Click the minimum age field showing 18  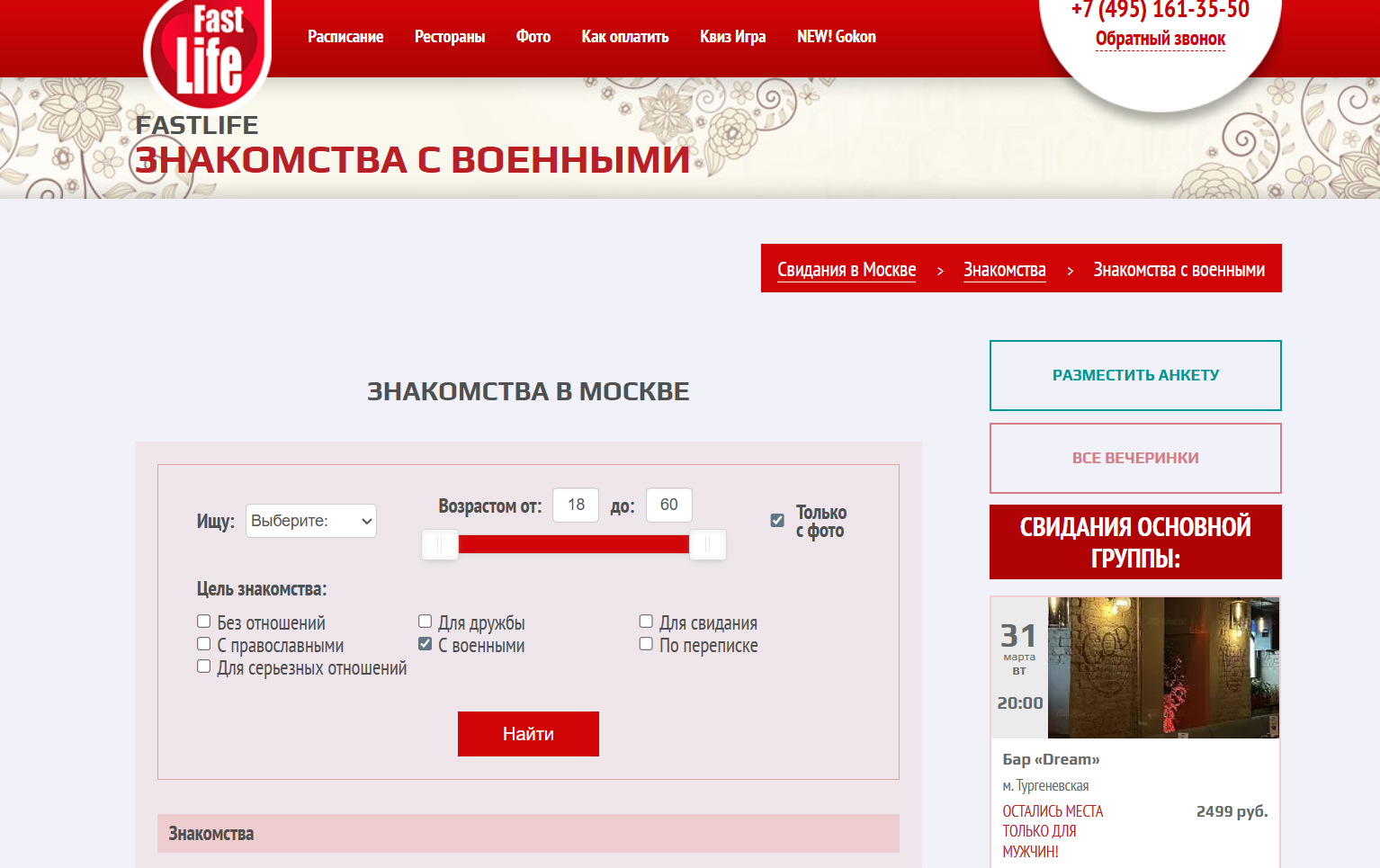click(x=576, y=505)
